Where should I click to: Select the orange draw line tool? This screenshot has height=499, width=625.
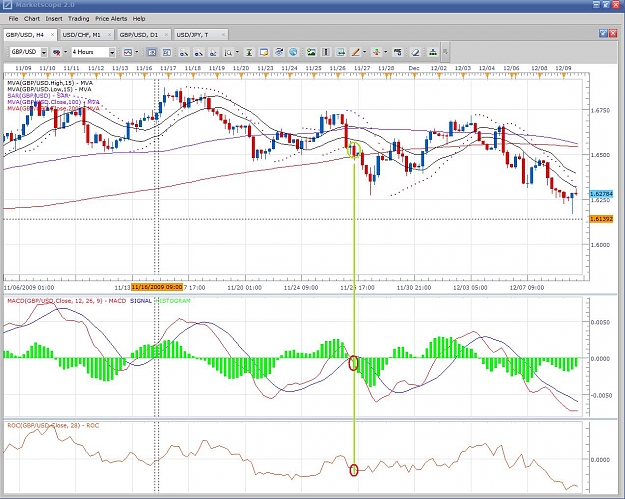tap(355, 52)
